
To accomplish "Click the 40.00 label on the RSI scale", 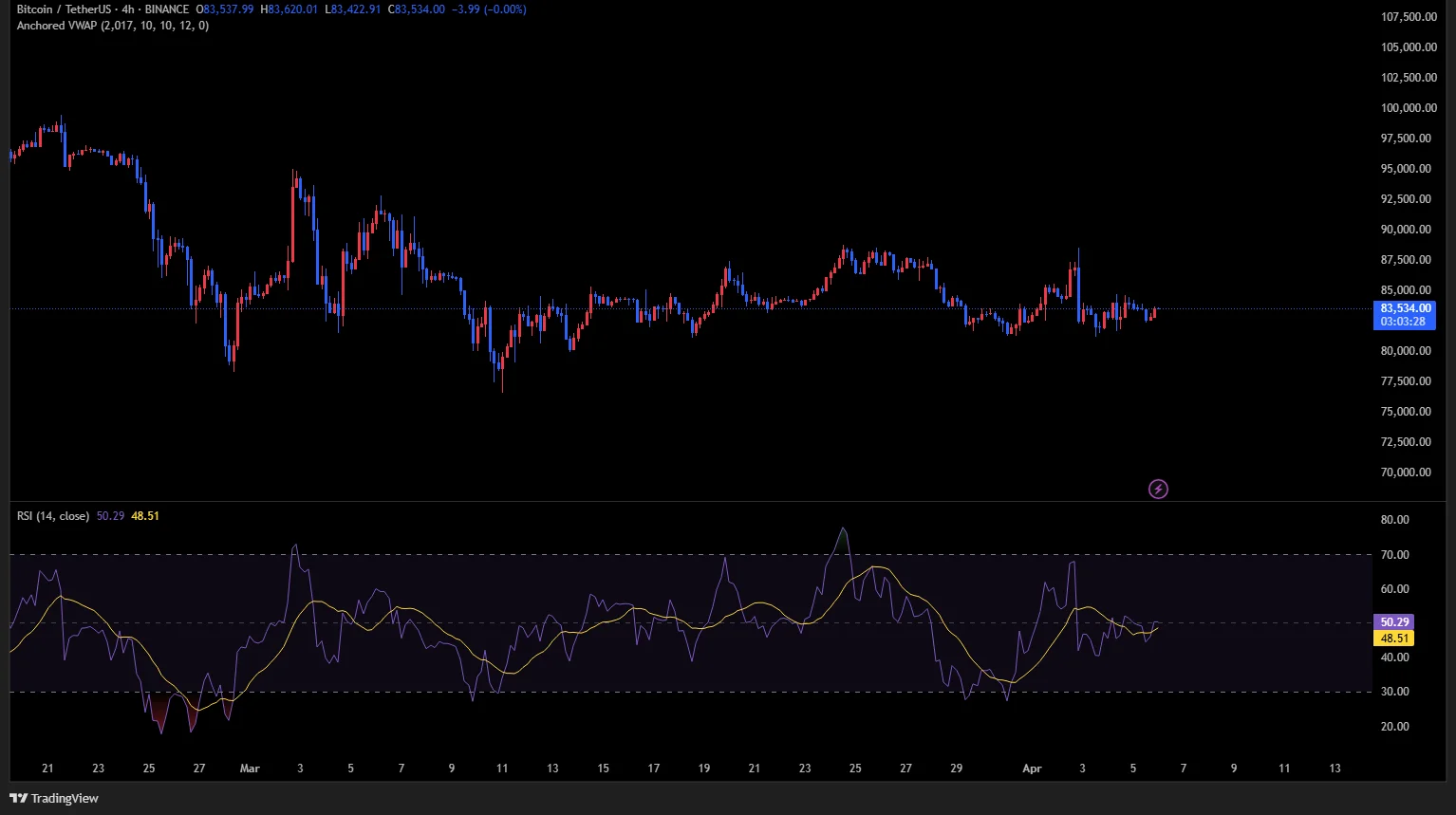I will click(1395, 658).
